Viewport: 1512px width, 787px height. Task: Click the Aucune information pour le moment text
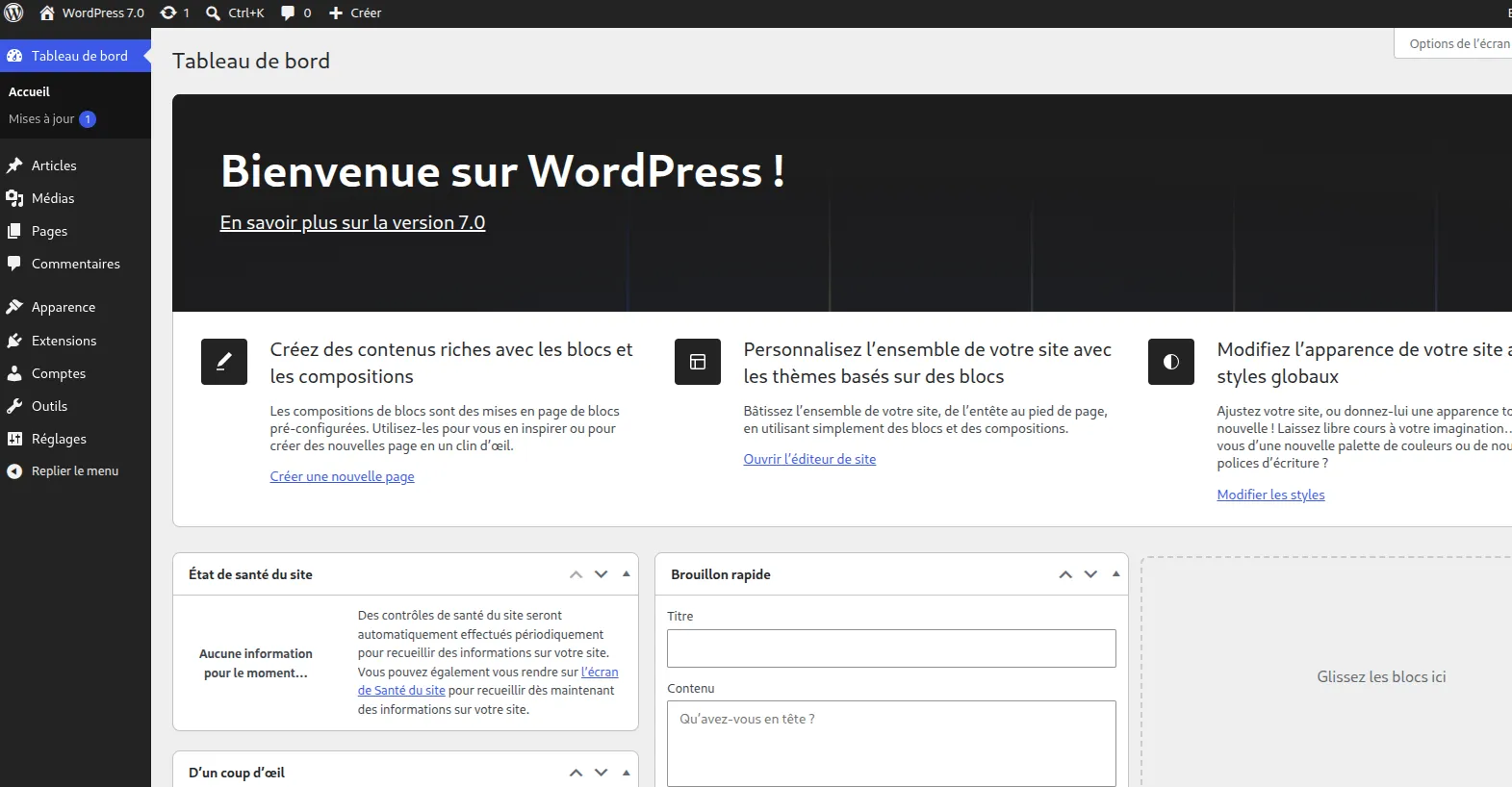click(x=256, y=663)
